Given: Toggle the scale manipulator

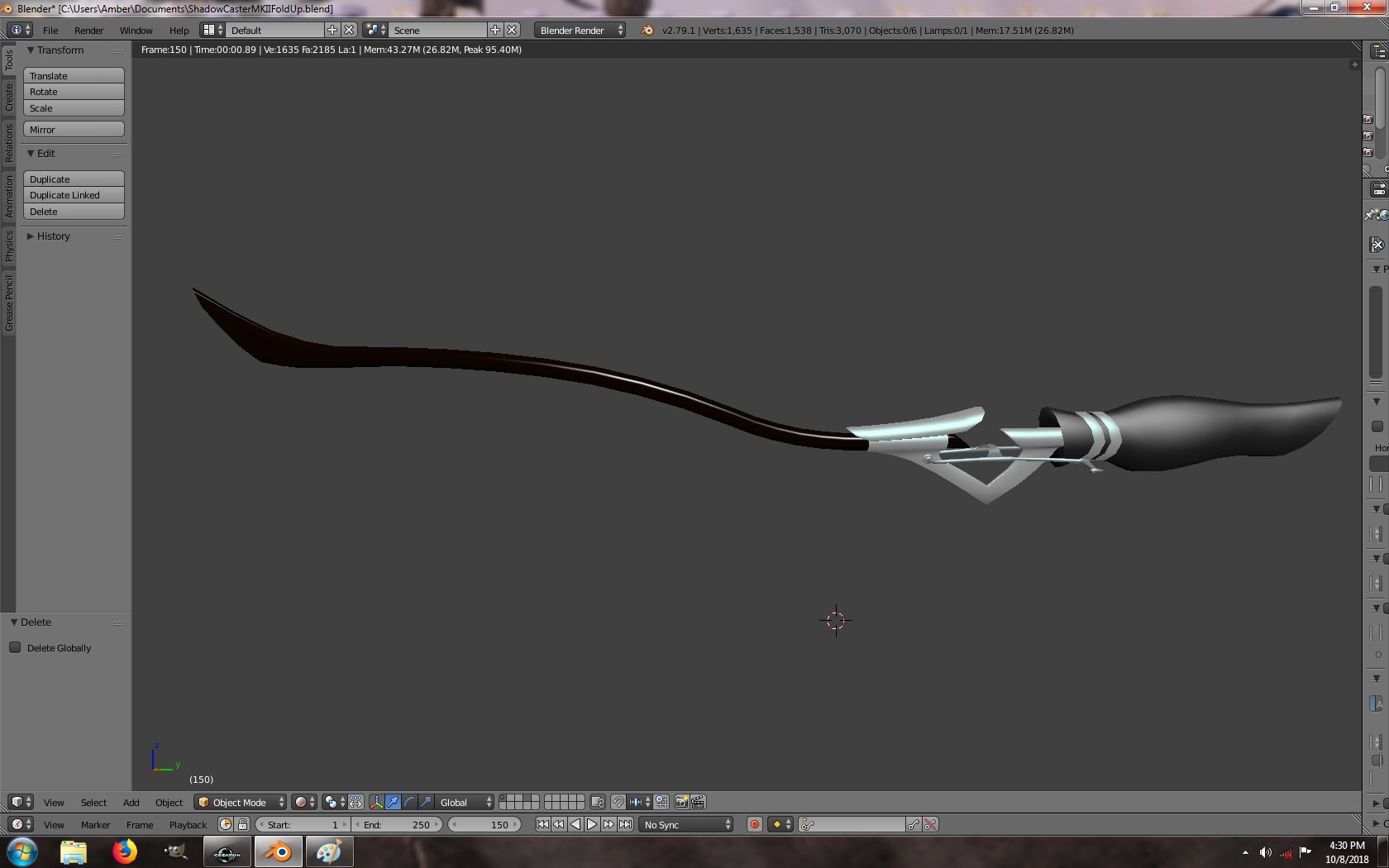Looking at the screenshot, I should [426, 802].
